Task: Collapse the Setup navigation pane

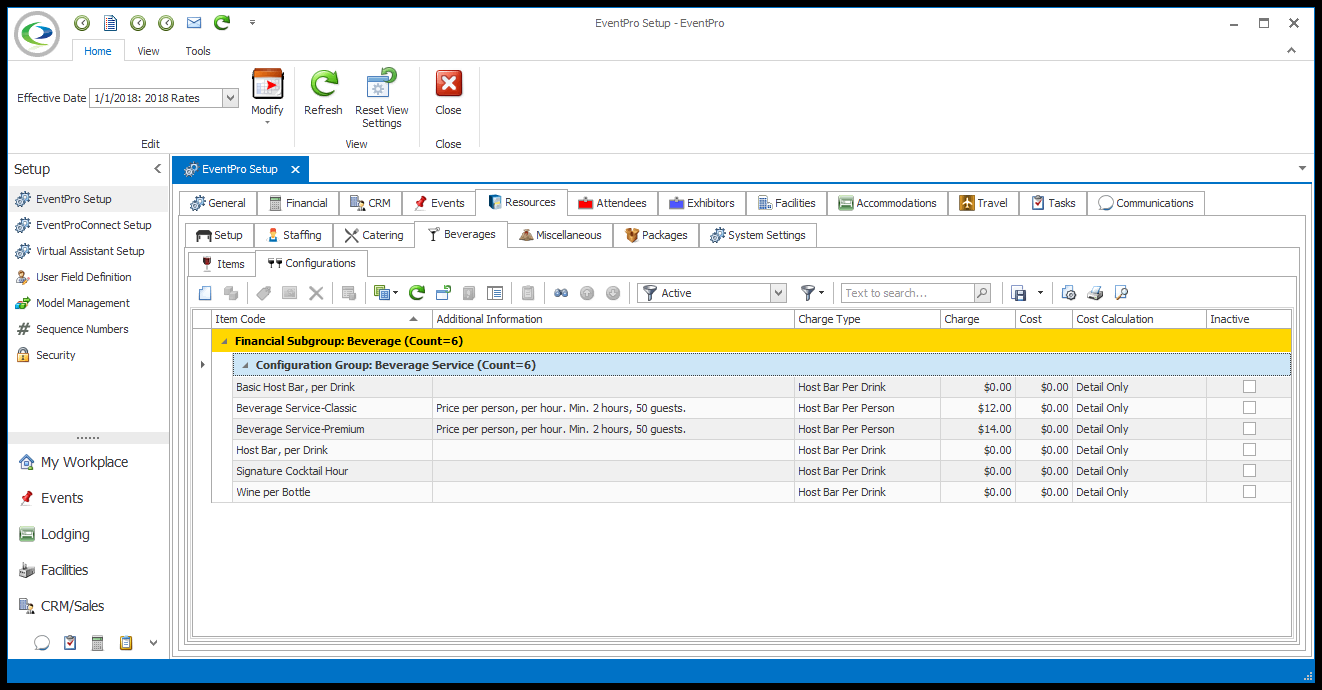Action: click(157, 169)
